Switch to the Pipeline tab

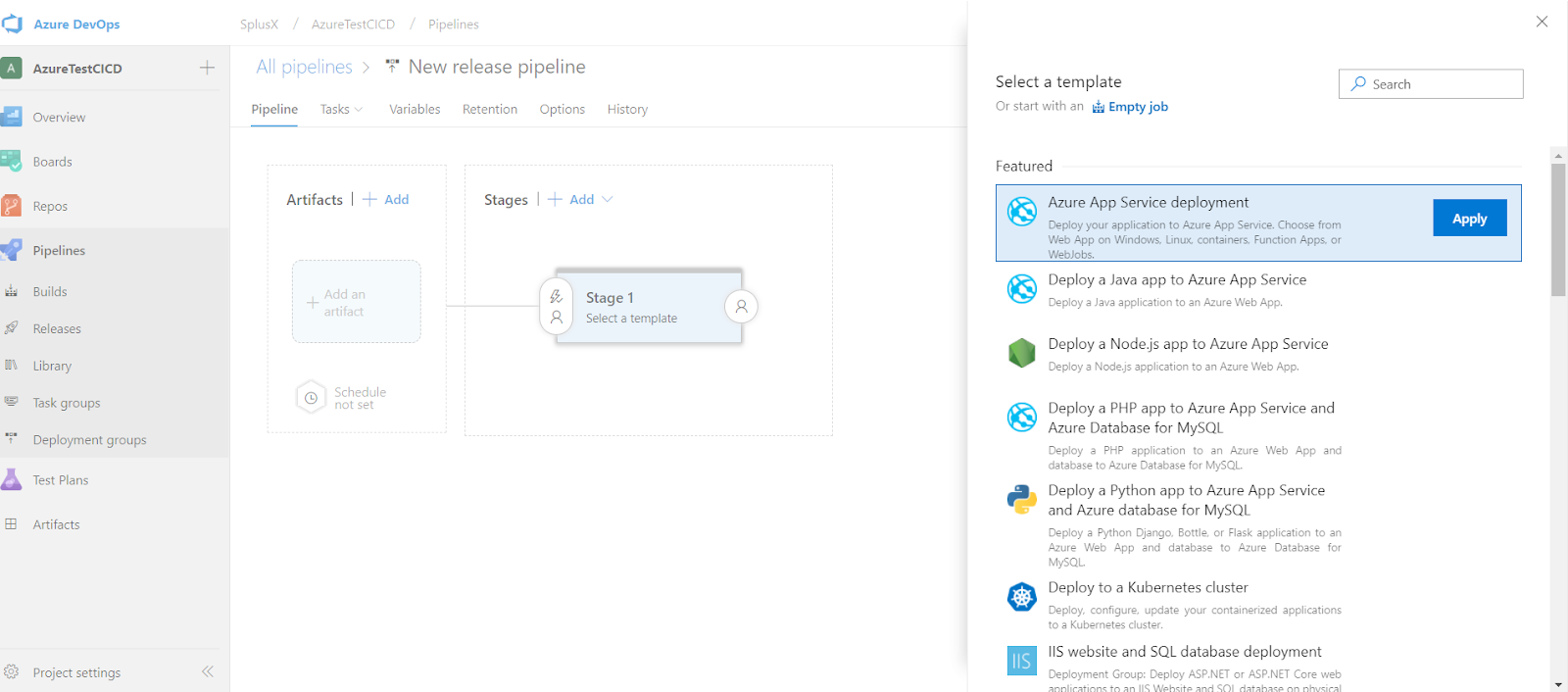coord(274,109)
